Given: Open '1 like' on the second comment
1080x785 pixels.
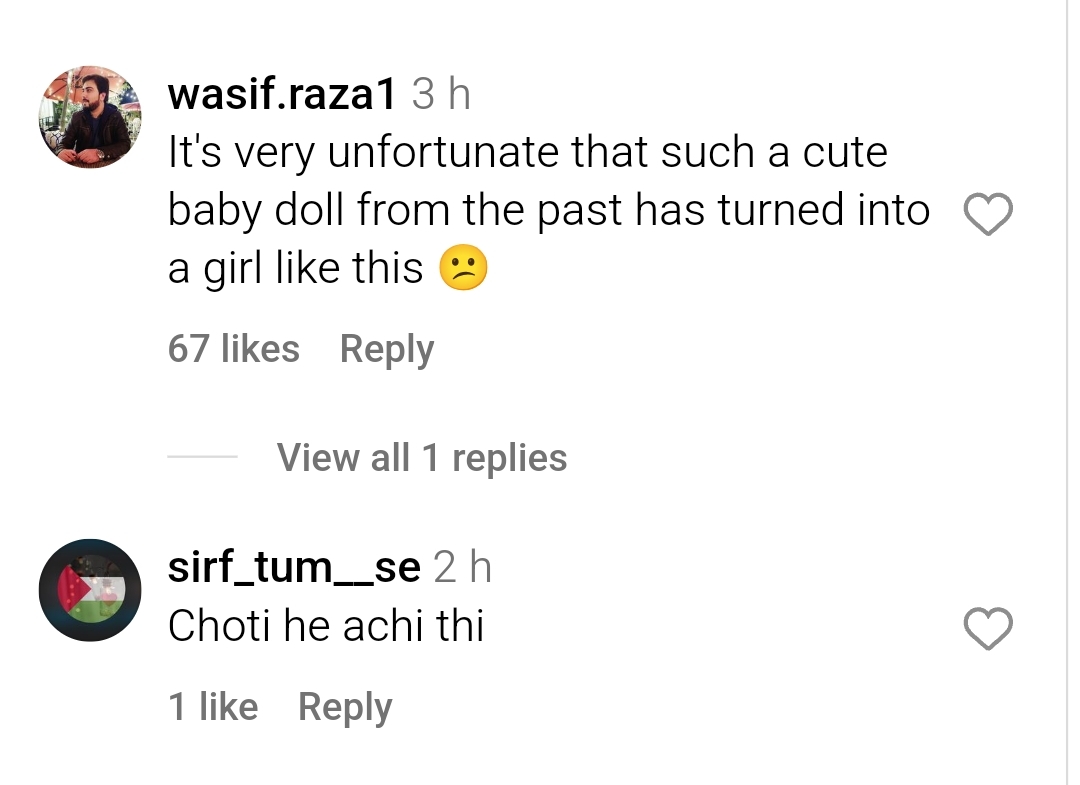Looking at the screenshot, I should click(212, 706).
